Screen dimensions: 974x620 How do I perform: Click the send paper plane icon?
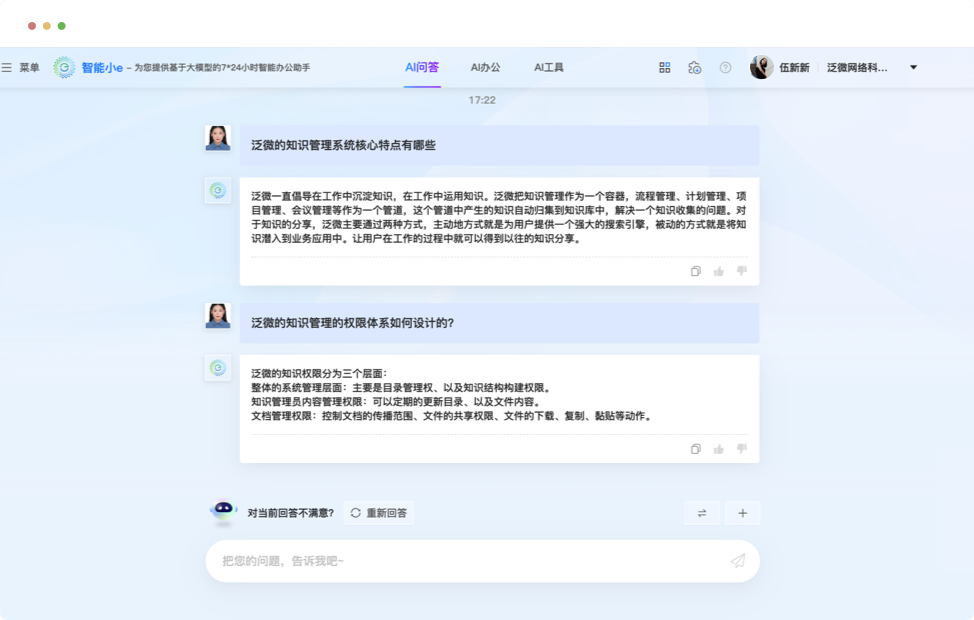pyautogui.click(x=738, y=561)
